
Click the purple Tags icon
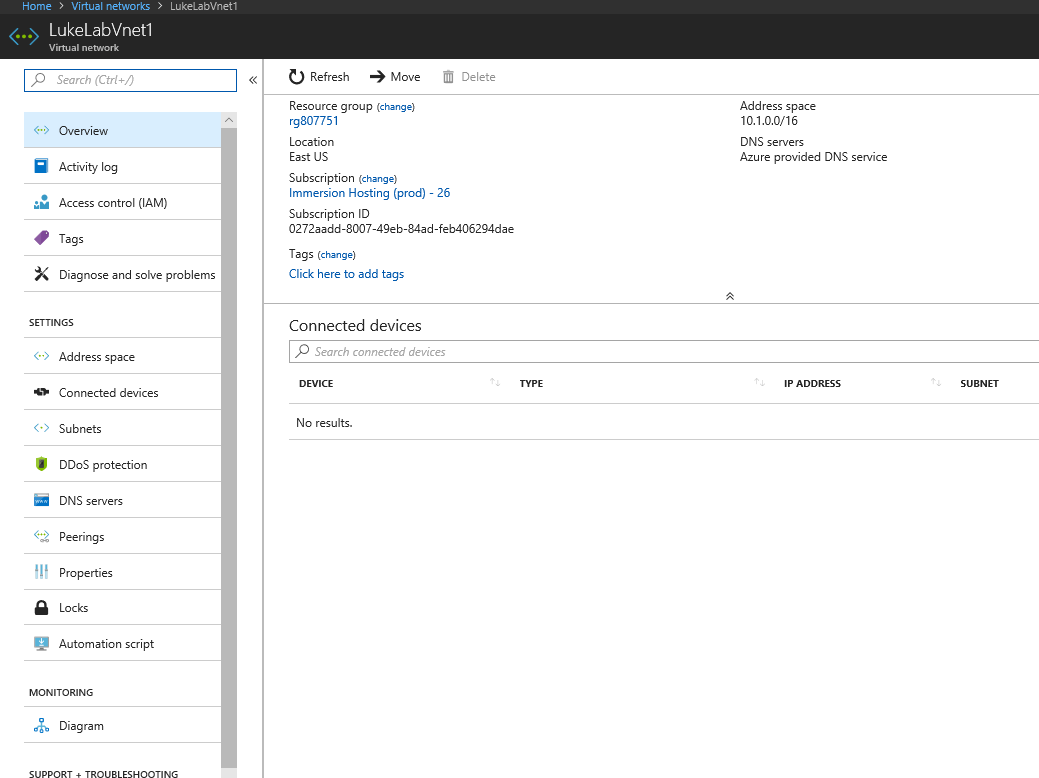tap(41, 238)
